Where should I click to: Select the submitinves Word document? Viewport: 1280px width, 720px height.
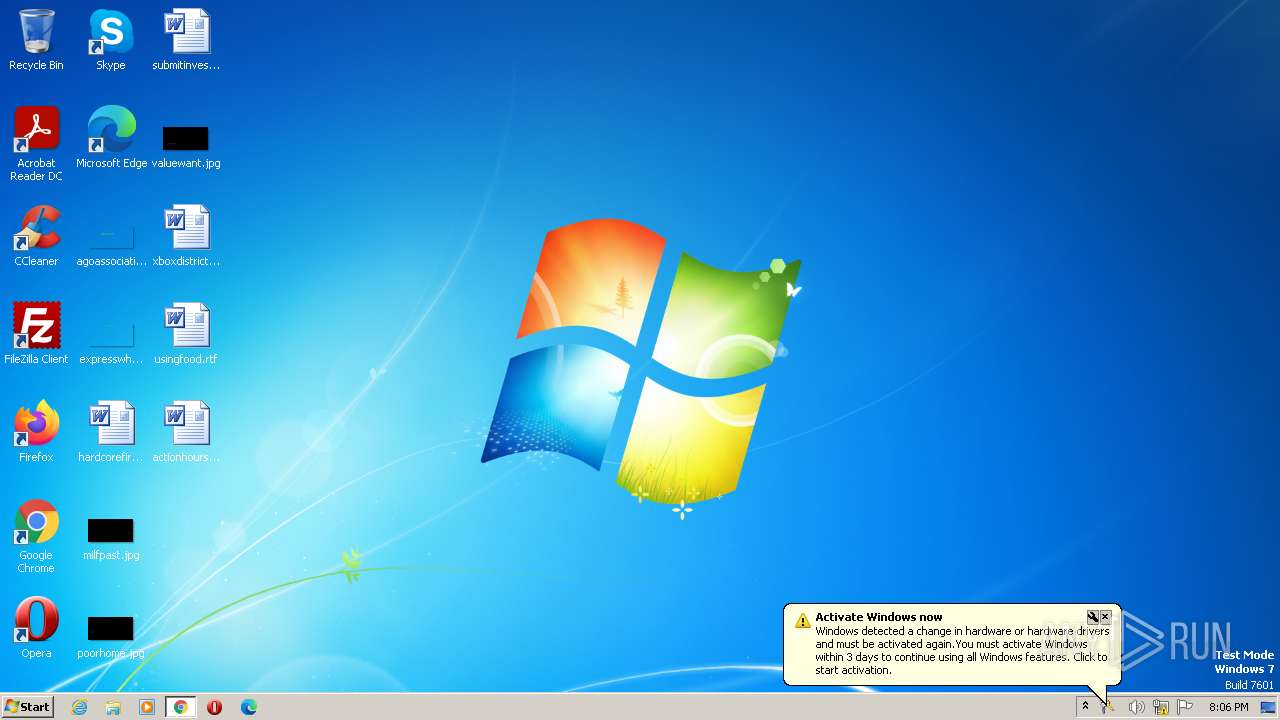coord(186,40)
